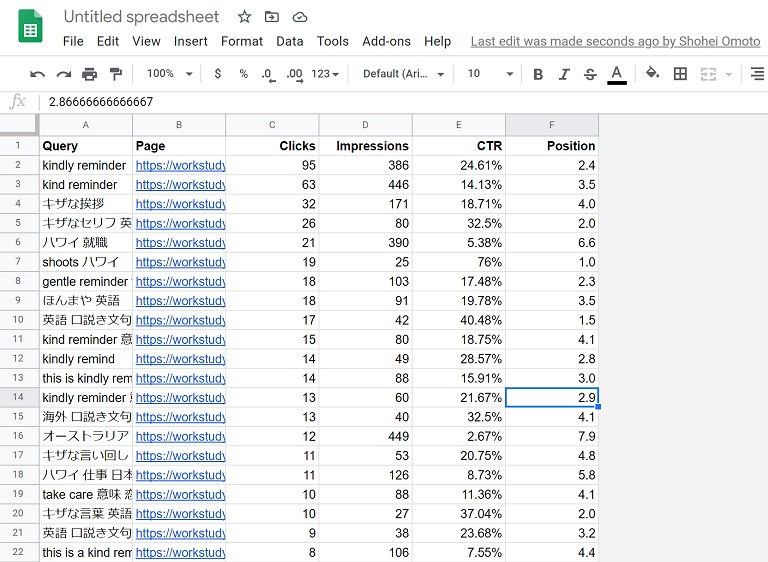
Task: Open the Format menu
Action: 241,41
